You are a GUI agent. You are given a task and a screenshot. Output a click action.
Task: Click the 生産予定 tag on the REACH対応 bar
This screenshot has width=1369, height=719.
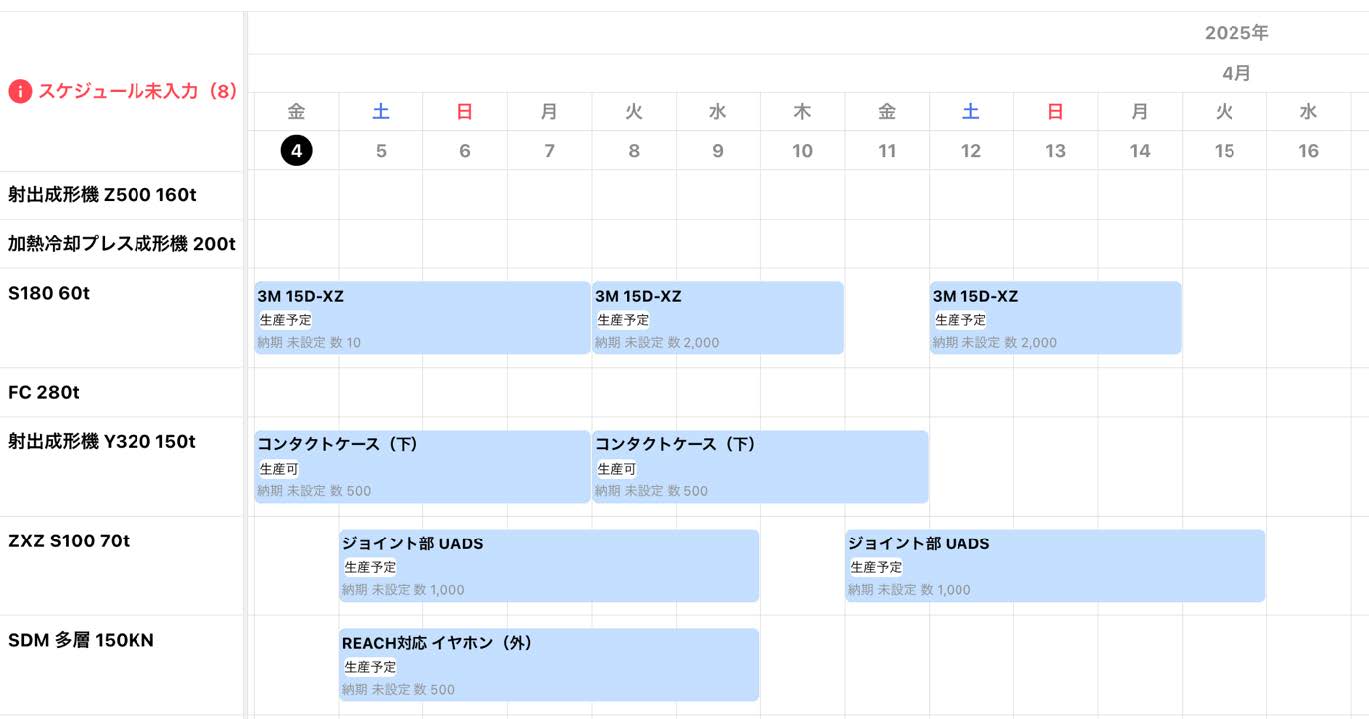370,667
